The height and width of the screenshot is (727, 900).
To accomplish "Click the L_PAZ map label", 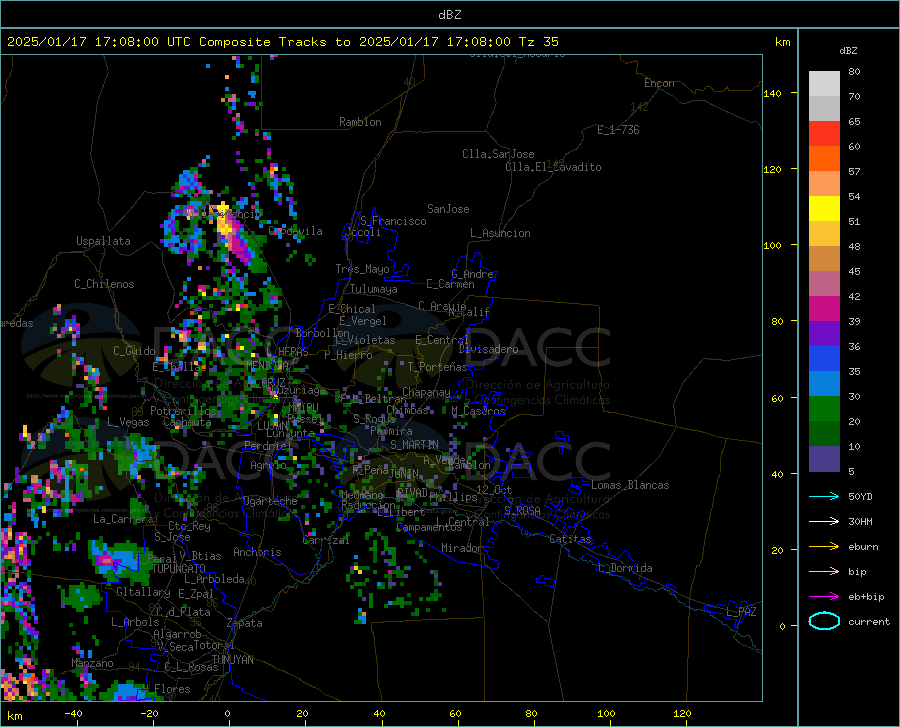I will 741,612.
